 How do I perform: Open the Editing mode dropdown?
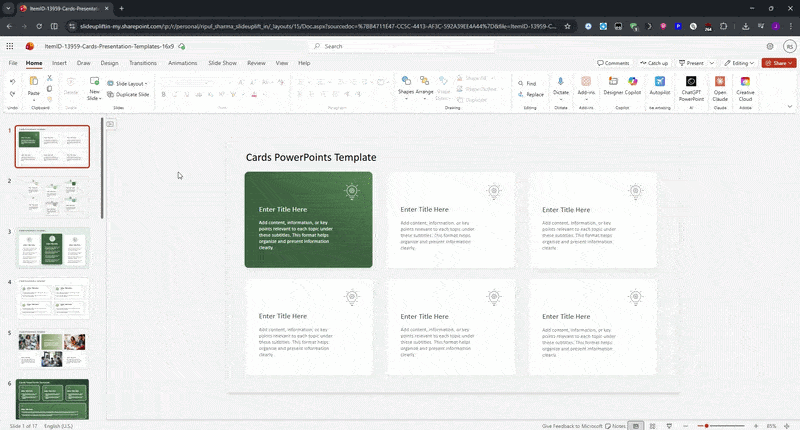(739, 63)
